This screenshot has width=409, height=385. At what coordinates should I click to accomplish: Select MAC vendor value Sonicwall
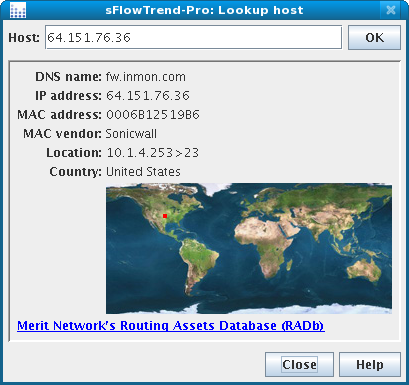(x=131, y=134)
